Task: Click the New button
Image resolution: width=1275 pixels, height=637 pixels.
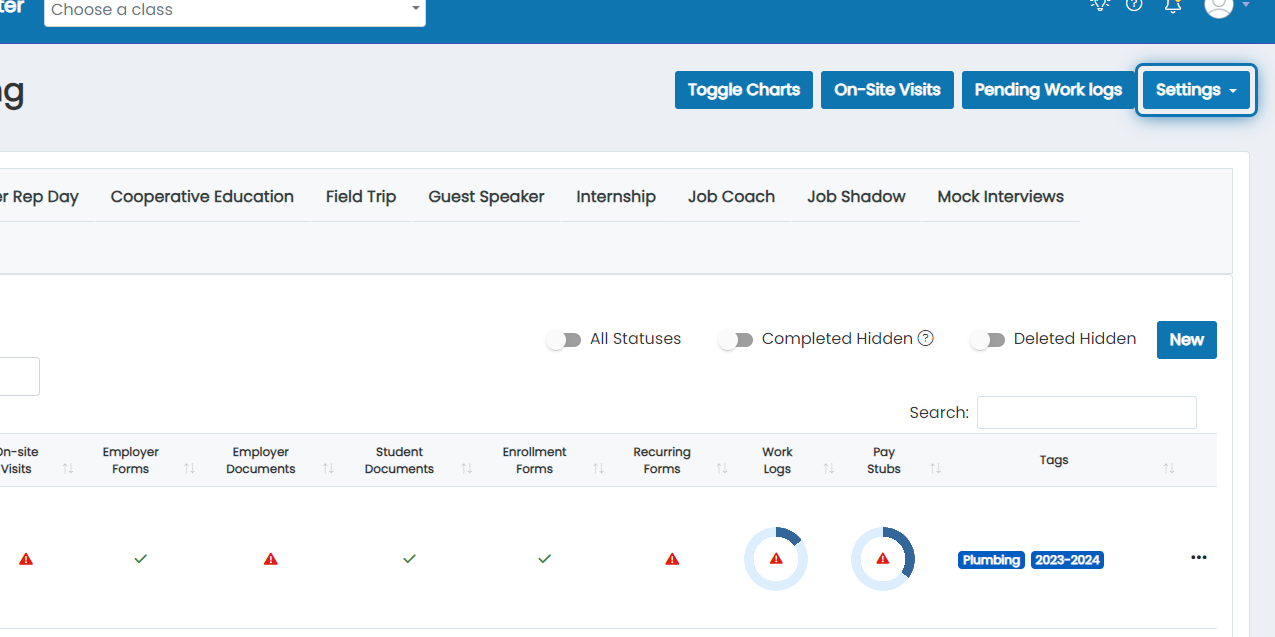Action: [x=1187, y=340]
